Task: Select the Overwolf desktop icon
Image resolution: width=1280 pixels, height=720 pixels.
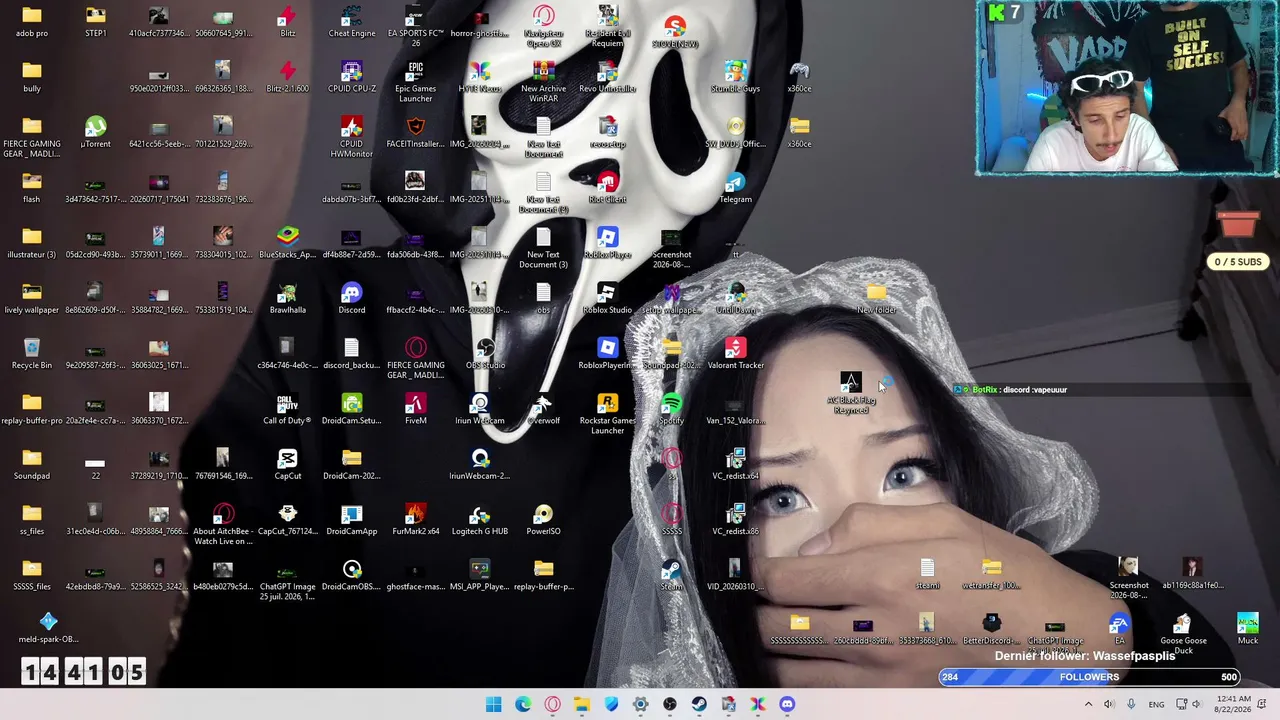Action: [x=543, y=409]
